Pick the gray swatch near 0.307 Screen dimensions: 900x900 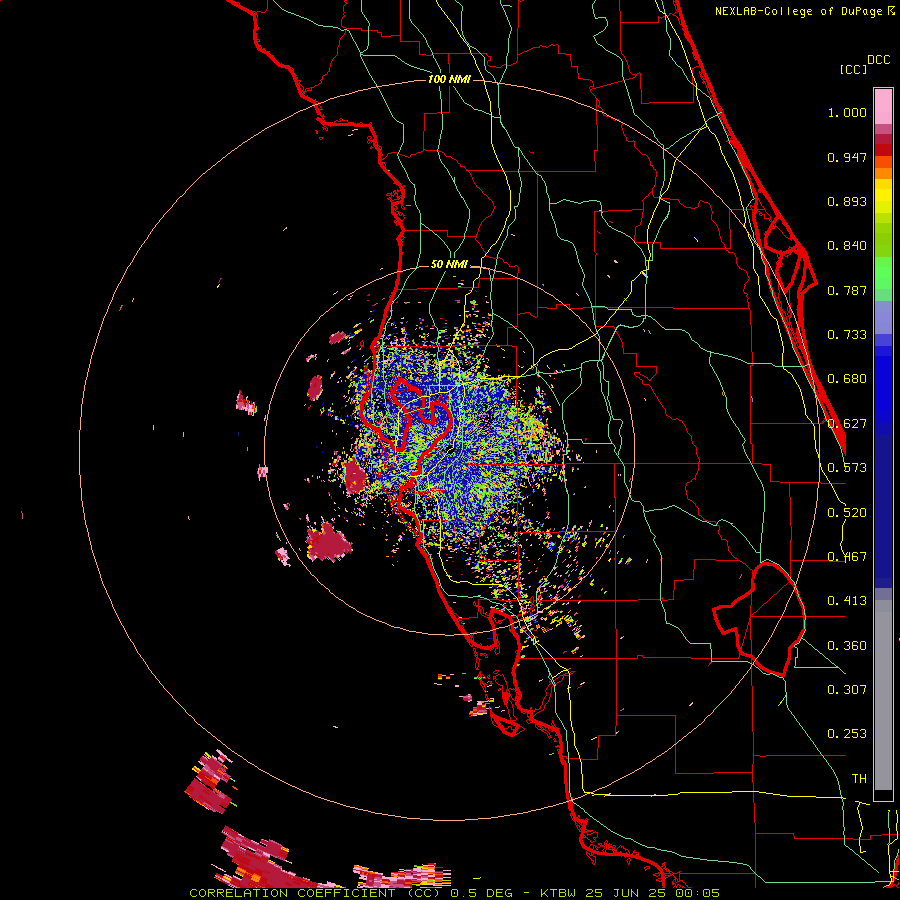click(883, 695)
